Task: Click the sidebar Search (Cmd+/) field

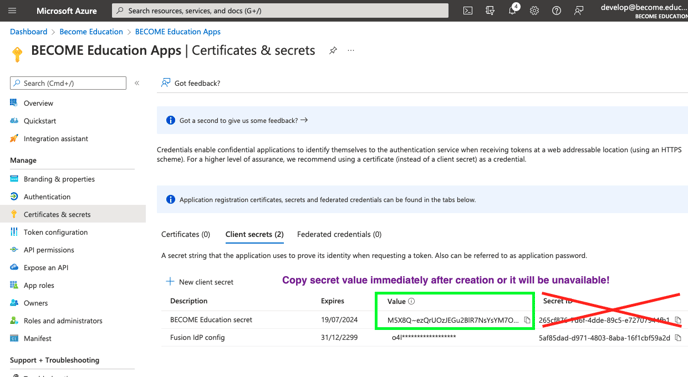Action: click(68, 83)
